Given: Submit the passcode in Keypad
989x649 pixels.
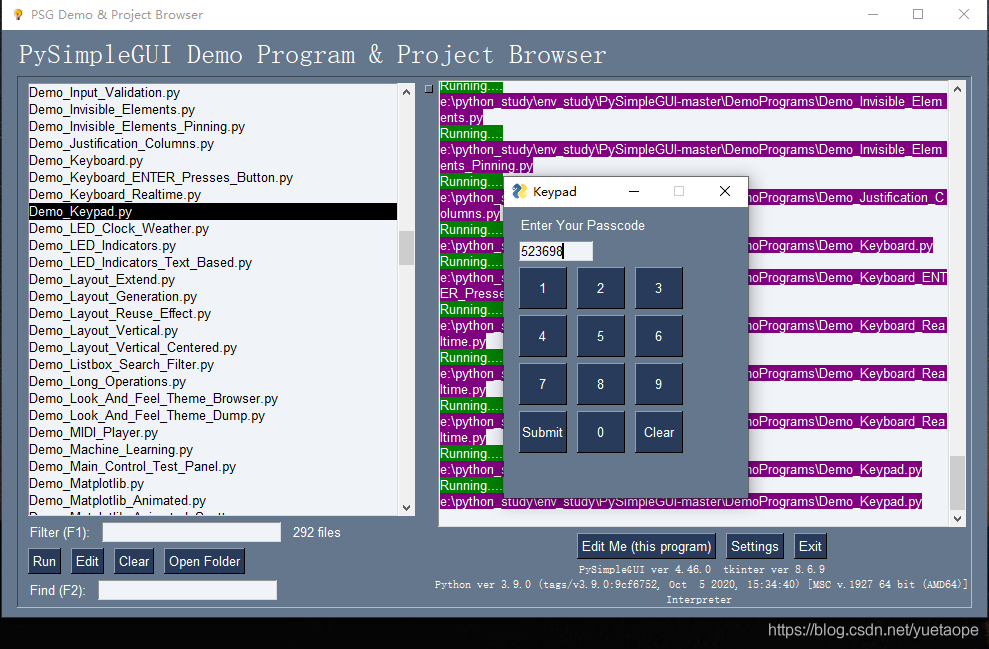Looking at the screenshot, I should click(542, 432).
